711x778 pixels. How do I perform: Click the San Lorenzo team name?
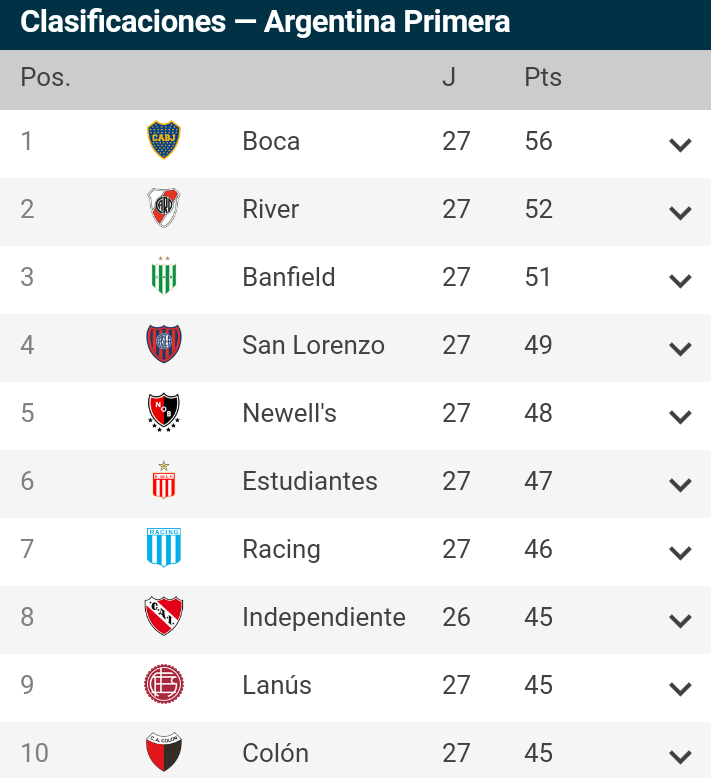(313, 345)
